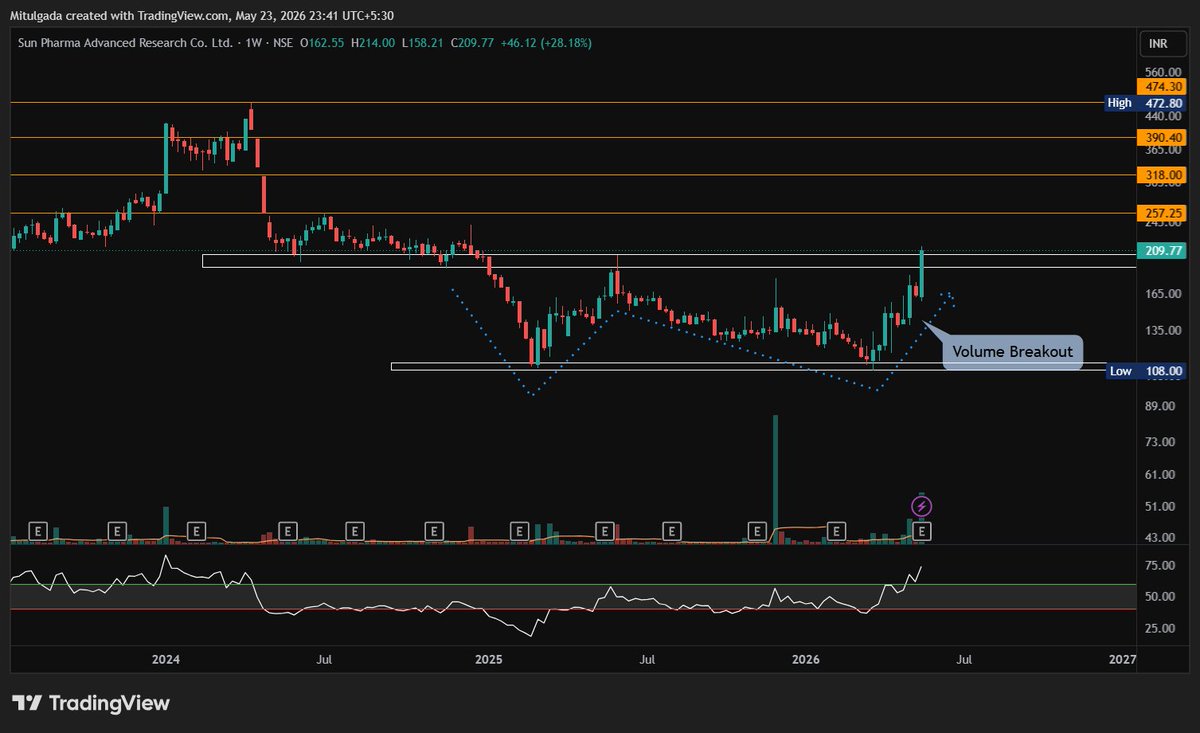Click the RSI 25.00 level value
This screenshot has width=1200, height=733.
tap(1159, 628)
